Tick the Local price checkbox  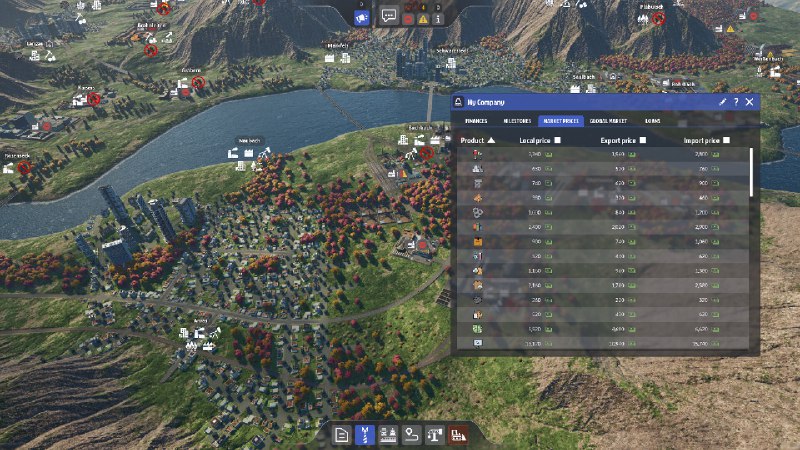click(558, 141)
